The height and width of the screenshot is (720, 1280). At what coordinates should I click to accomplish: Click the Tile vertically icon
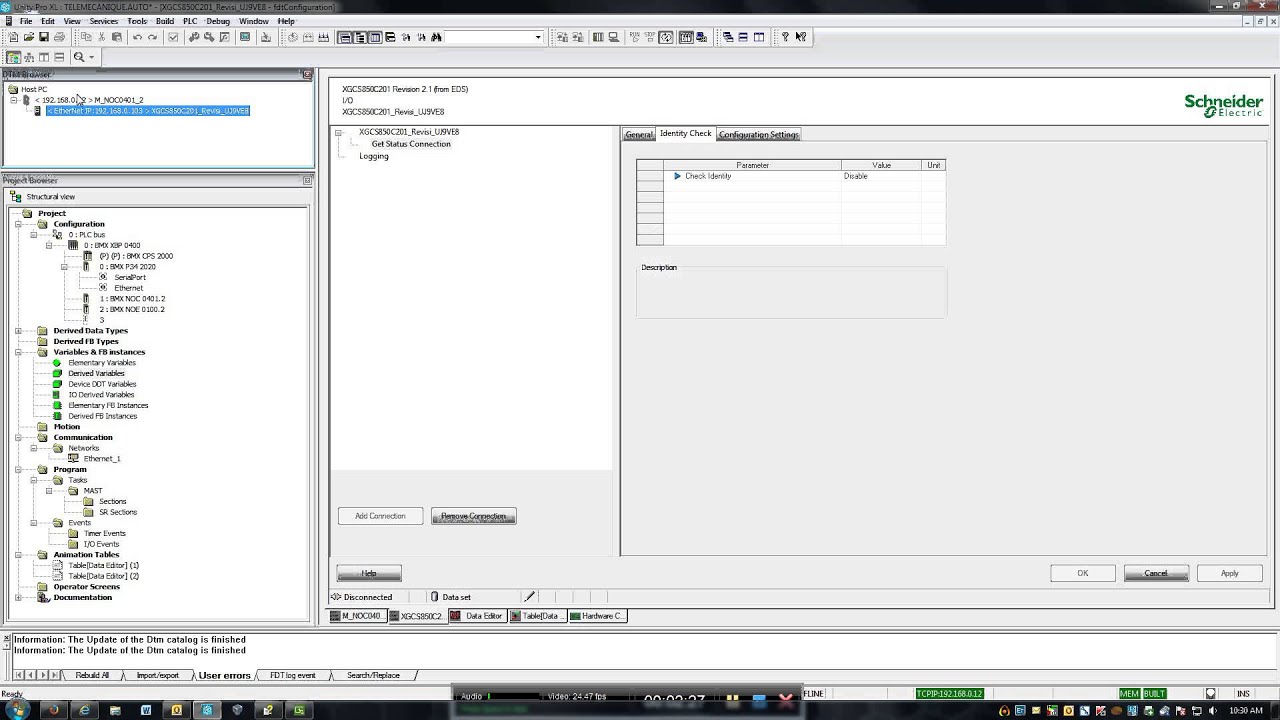pos(759,37)
